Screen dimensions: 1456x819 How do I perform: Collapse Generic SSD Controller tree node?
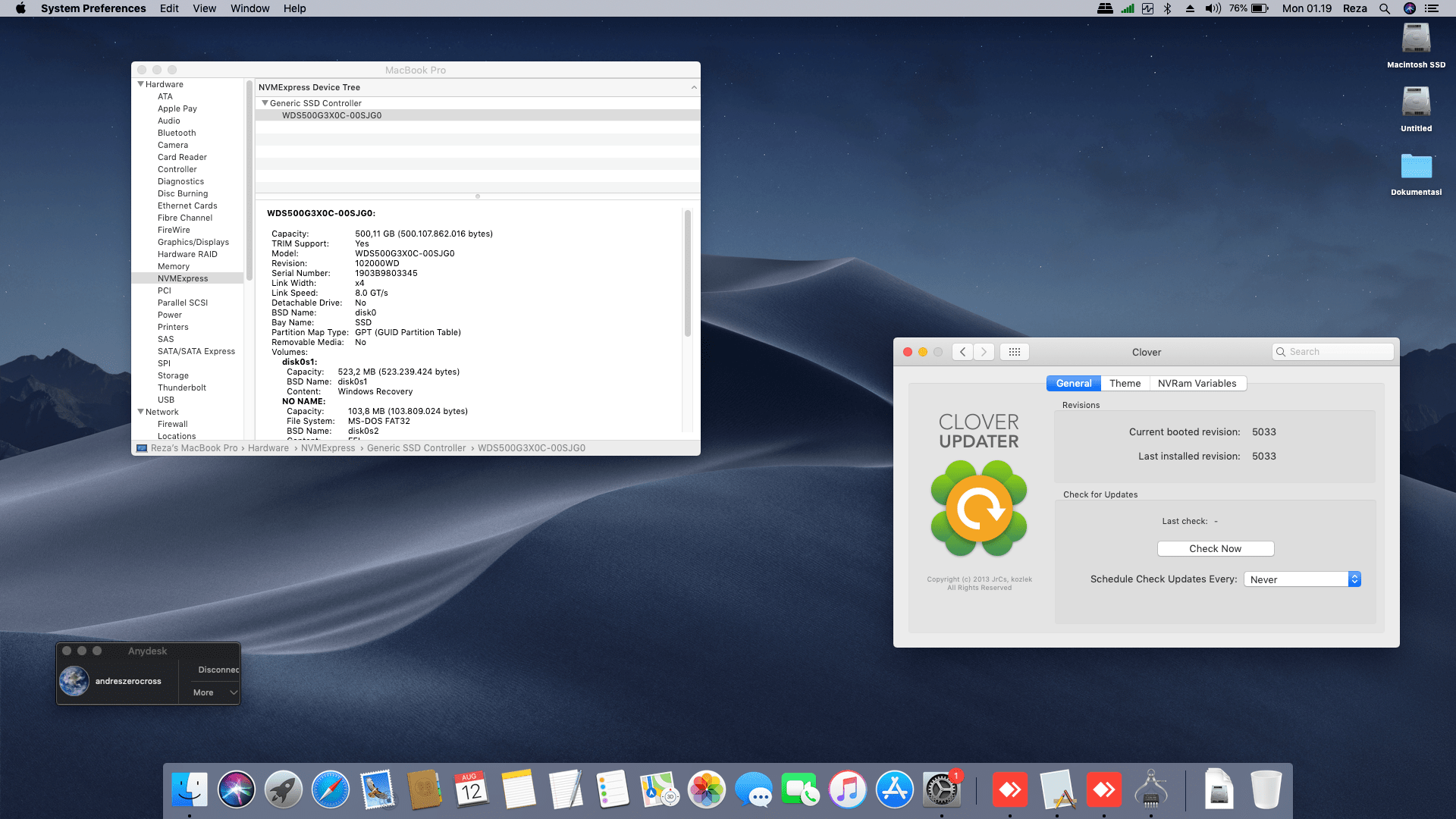tap(265, 103)
